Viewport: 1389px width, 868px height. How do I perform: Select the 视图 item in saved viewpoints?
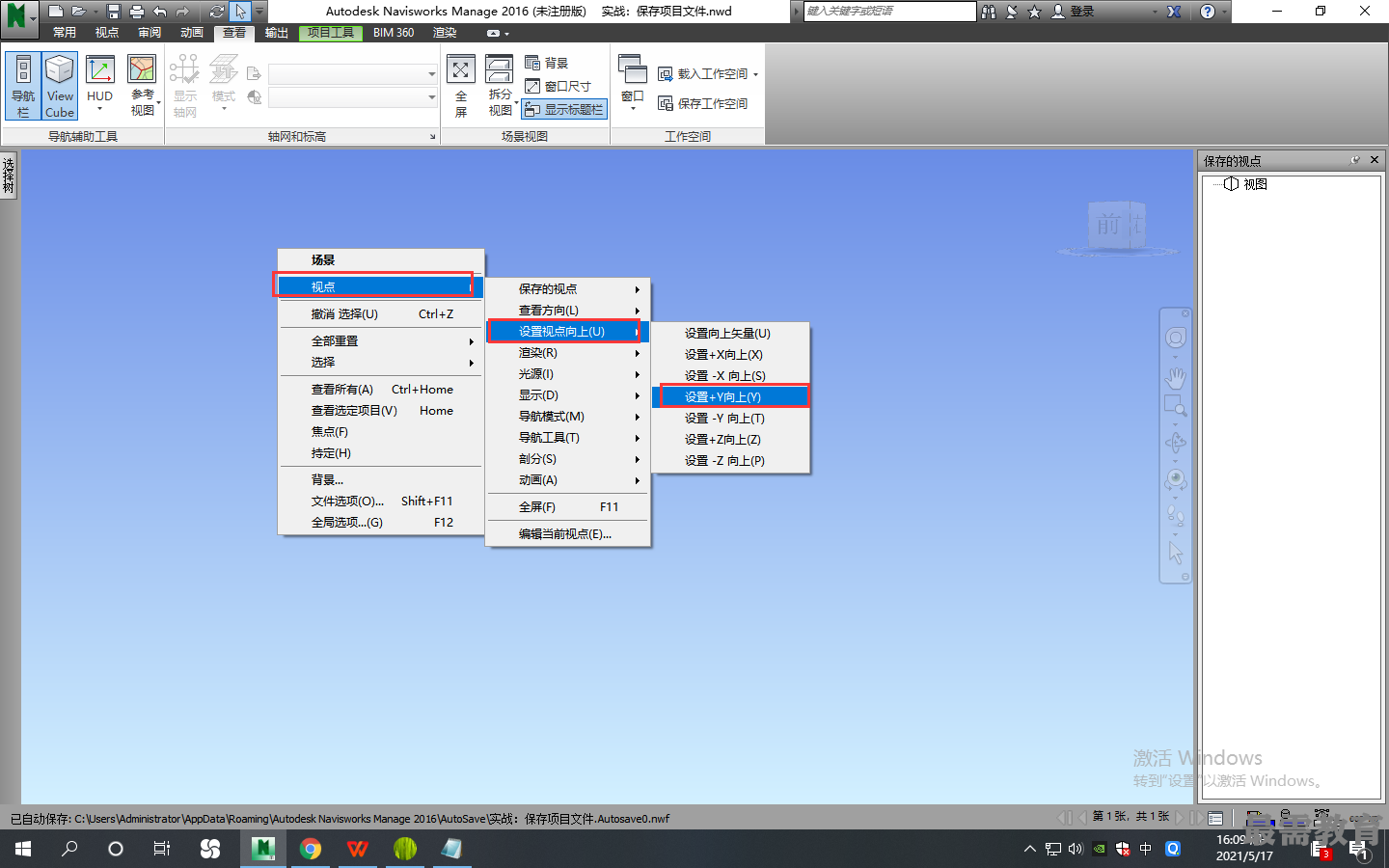(x=1254, y=184)
